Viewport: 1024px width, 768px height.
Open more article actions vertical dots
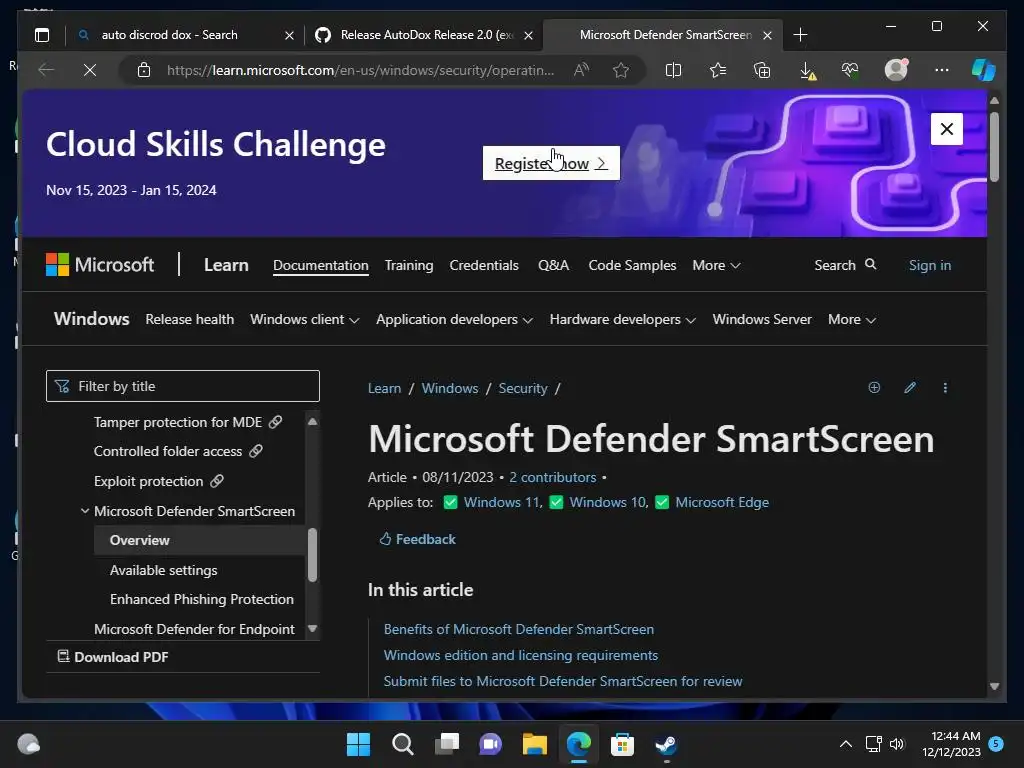pos(945,388)
